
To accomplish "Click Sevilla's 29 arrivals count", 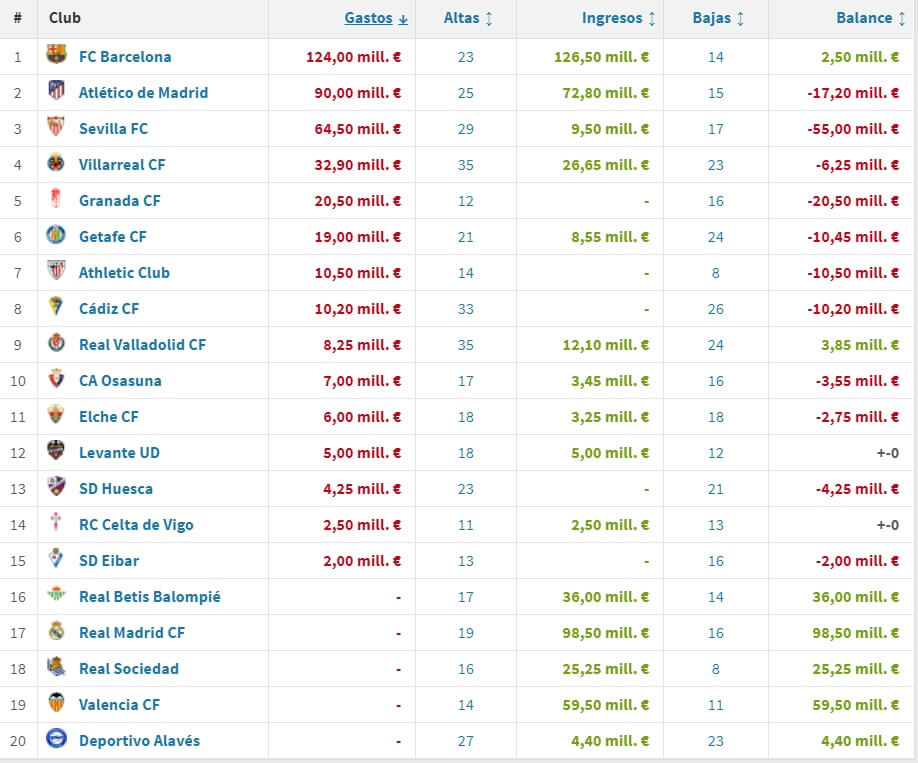I will [x=465, y=129].
